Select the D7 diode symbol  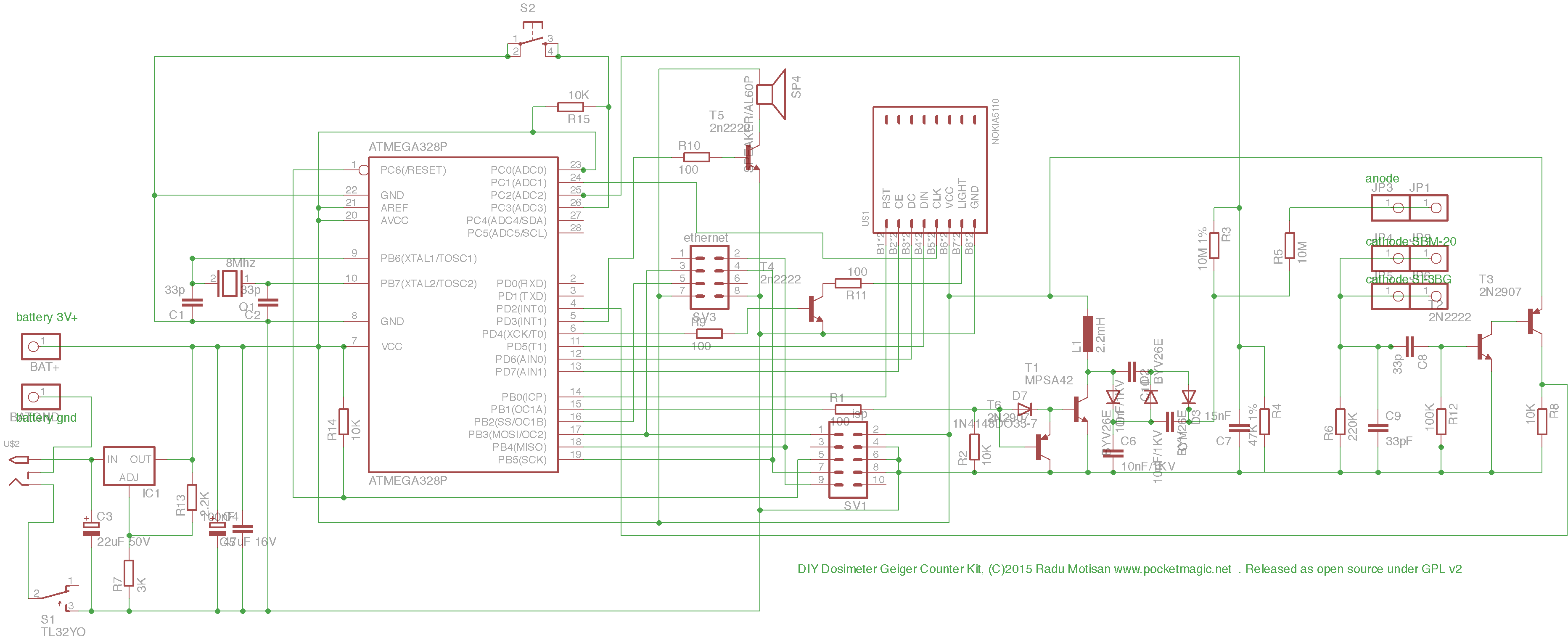pos(1024,409)
